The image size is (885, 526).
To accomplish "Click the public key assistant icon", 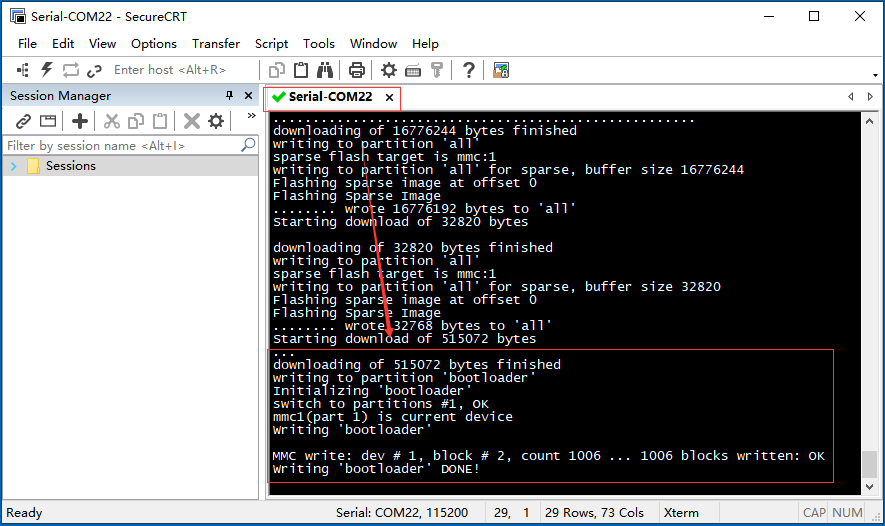I will (437, 70).
